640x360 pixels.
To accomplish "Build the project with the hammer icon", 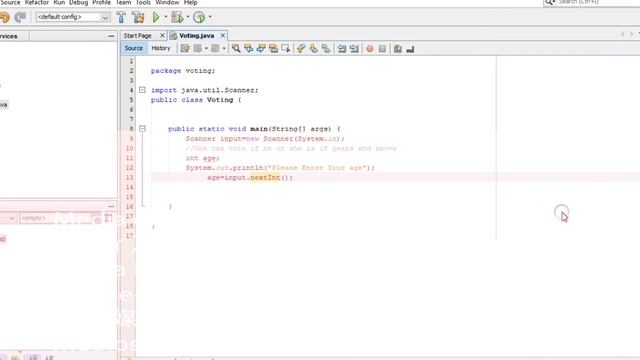I will click(x=121, y=17).
